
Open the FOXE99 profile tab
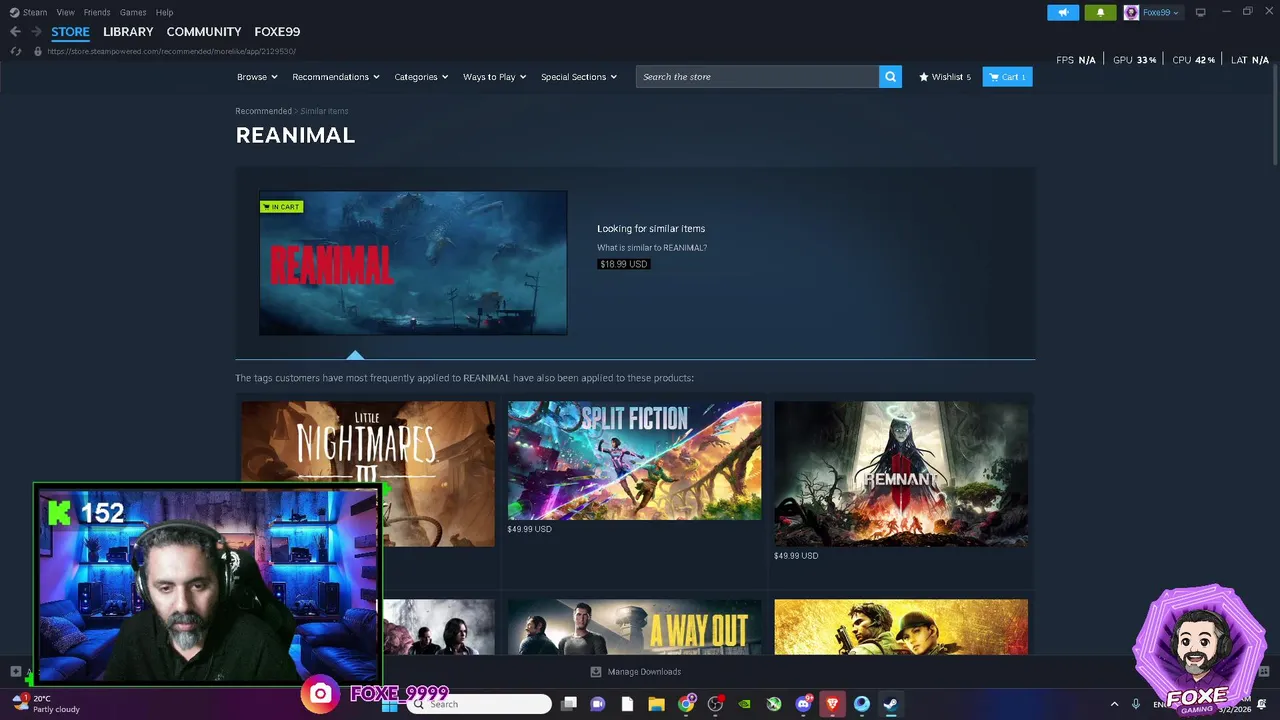(x=277, y=32)
